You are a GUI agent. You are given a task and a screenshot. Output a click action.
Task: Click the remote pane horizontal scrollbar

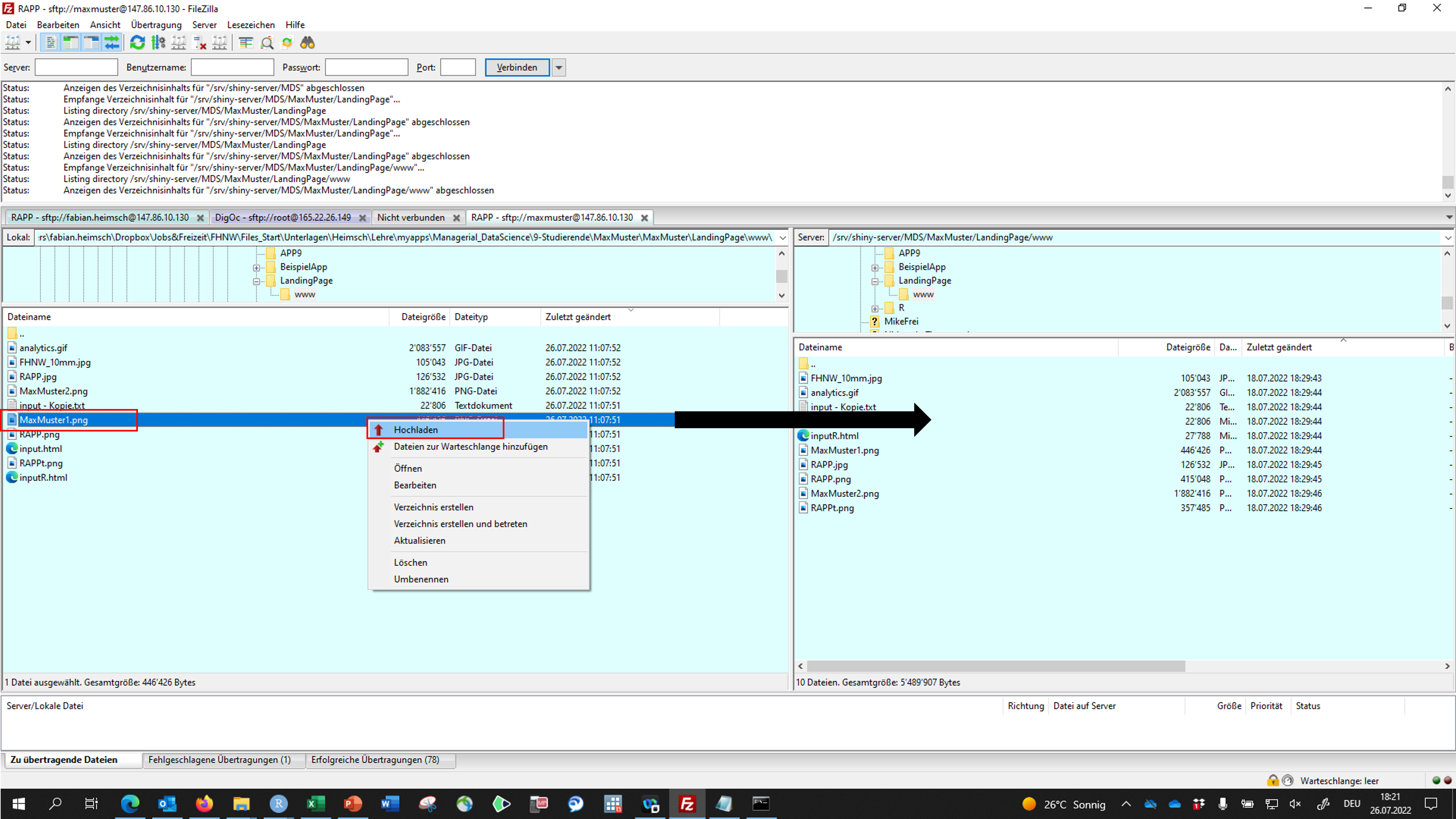[x=995, y=666]
